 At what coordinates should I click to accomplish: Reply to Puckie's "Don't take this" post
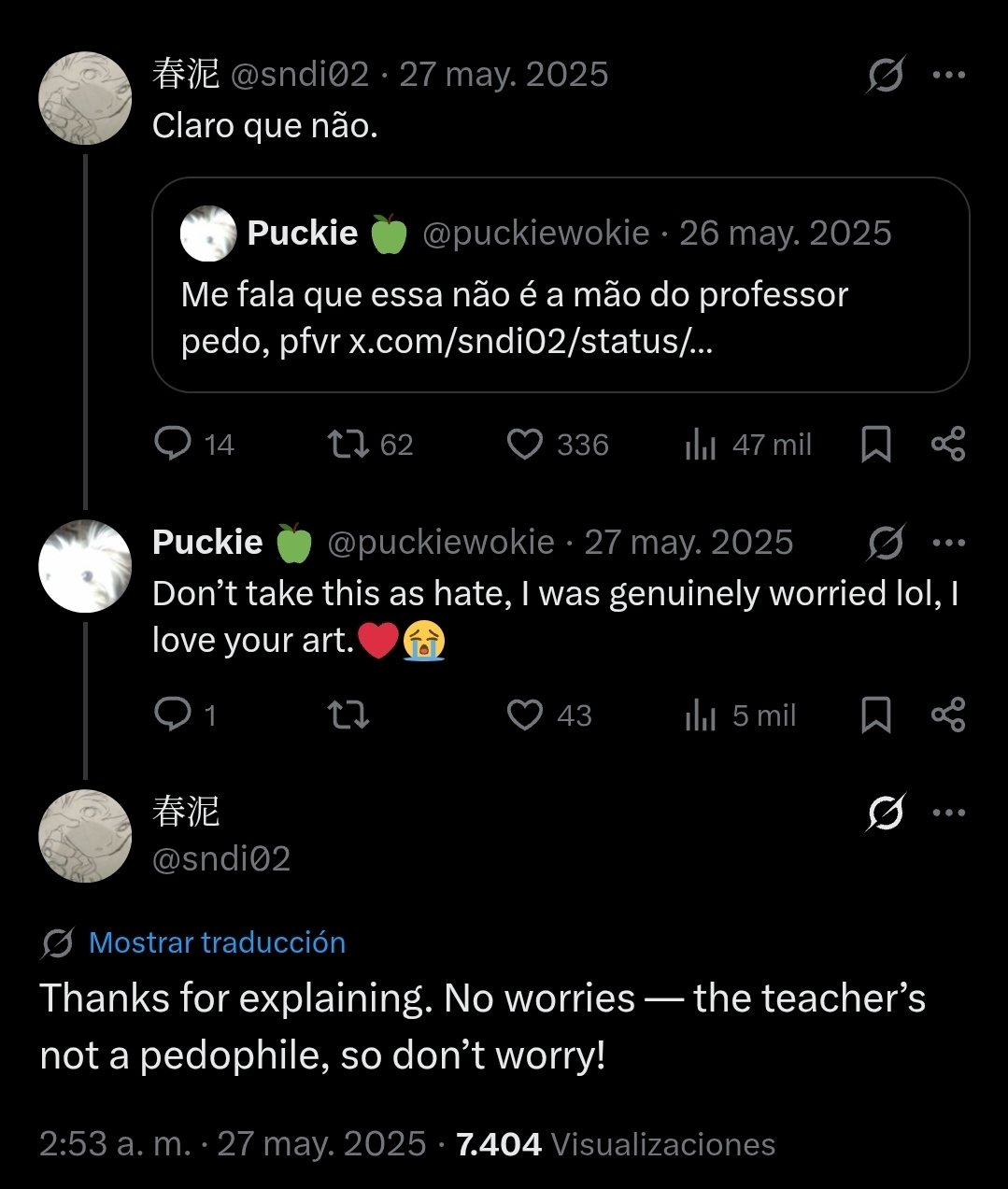[x=173, y=715]
